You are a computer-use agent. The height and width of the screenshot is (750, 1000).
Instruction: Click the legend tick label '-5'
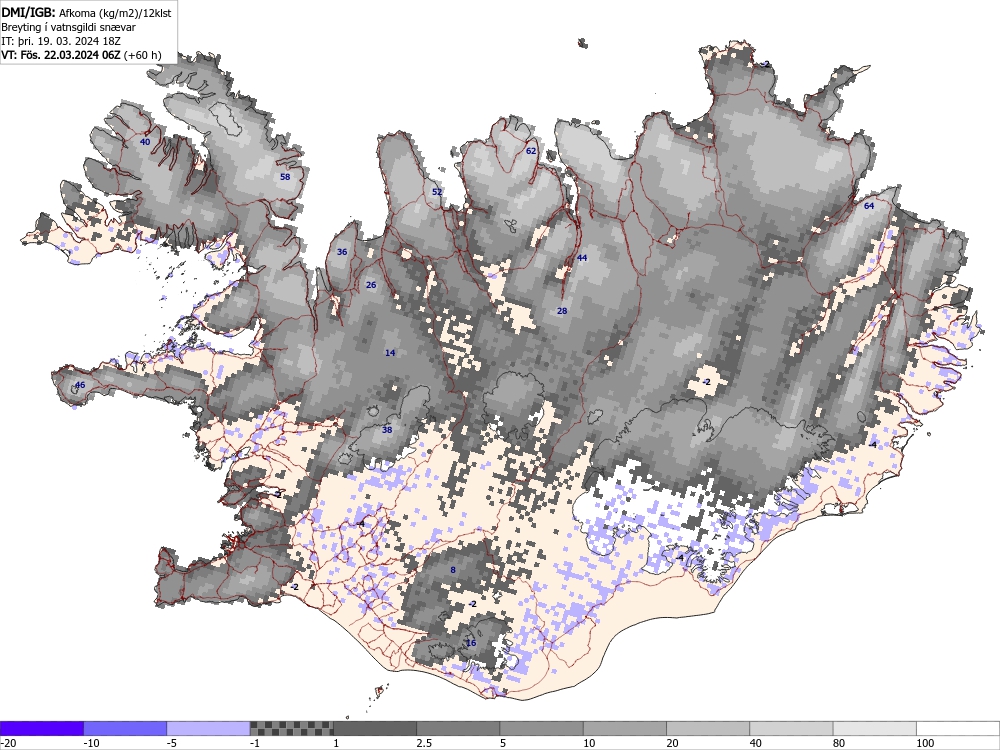(x=173, y=744)
